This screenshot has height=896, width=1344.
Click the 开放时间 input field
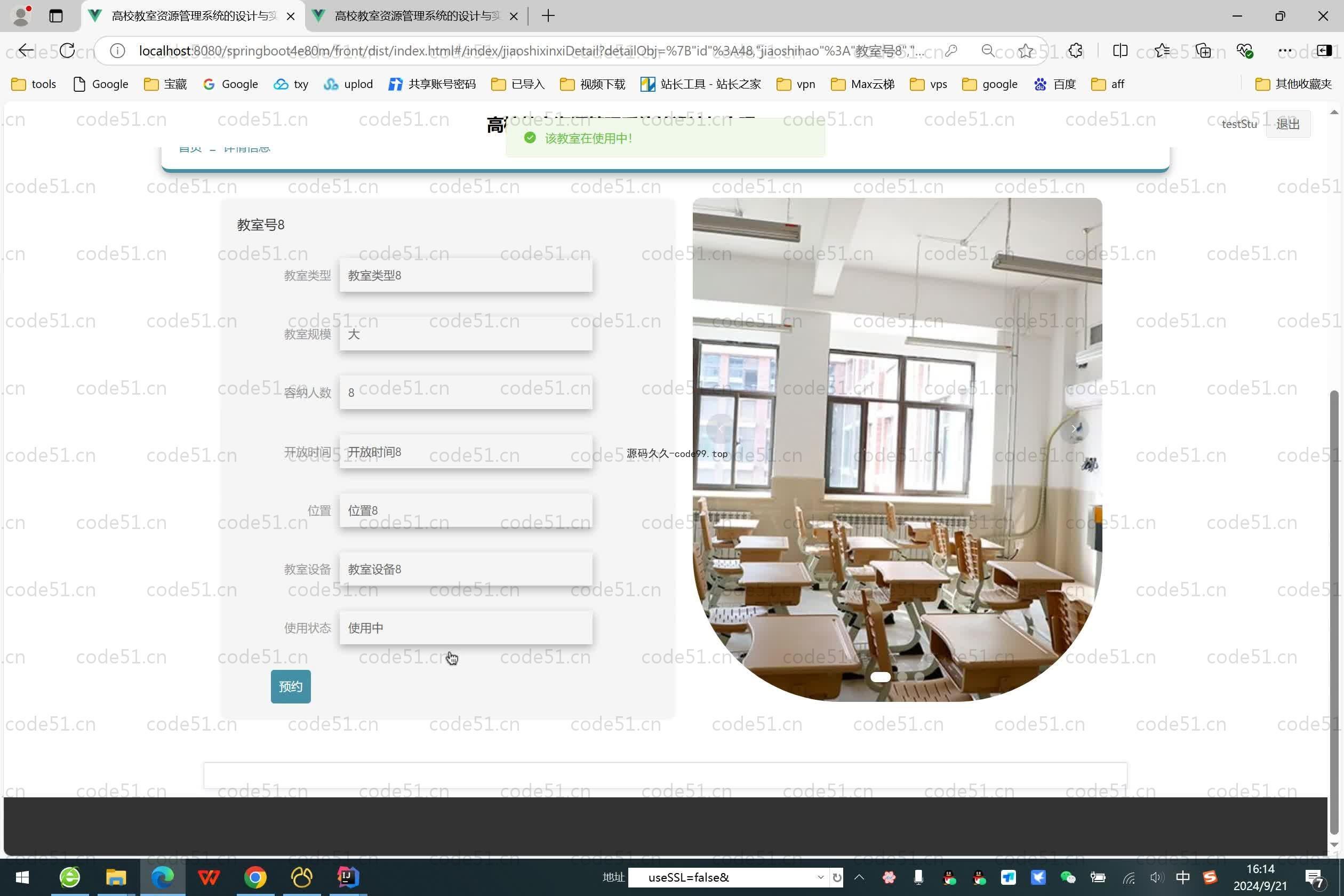point(466,452)
